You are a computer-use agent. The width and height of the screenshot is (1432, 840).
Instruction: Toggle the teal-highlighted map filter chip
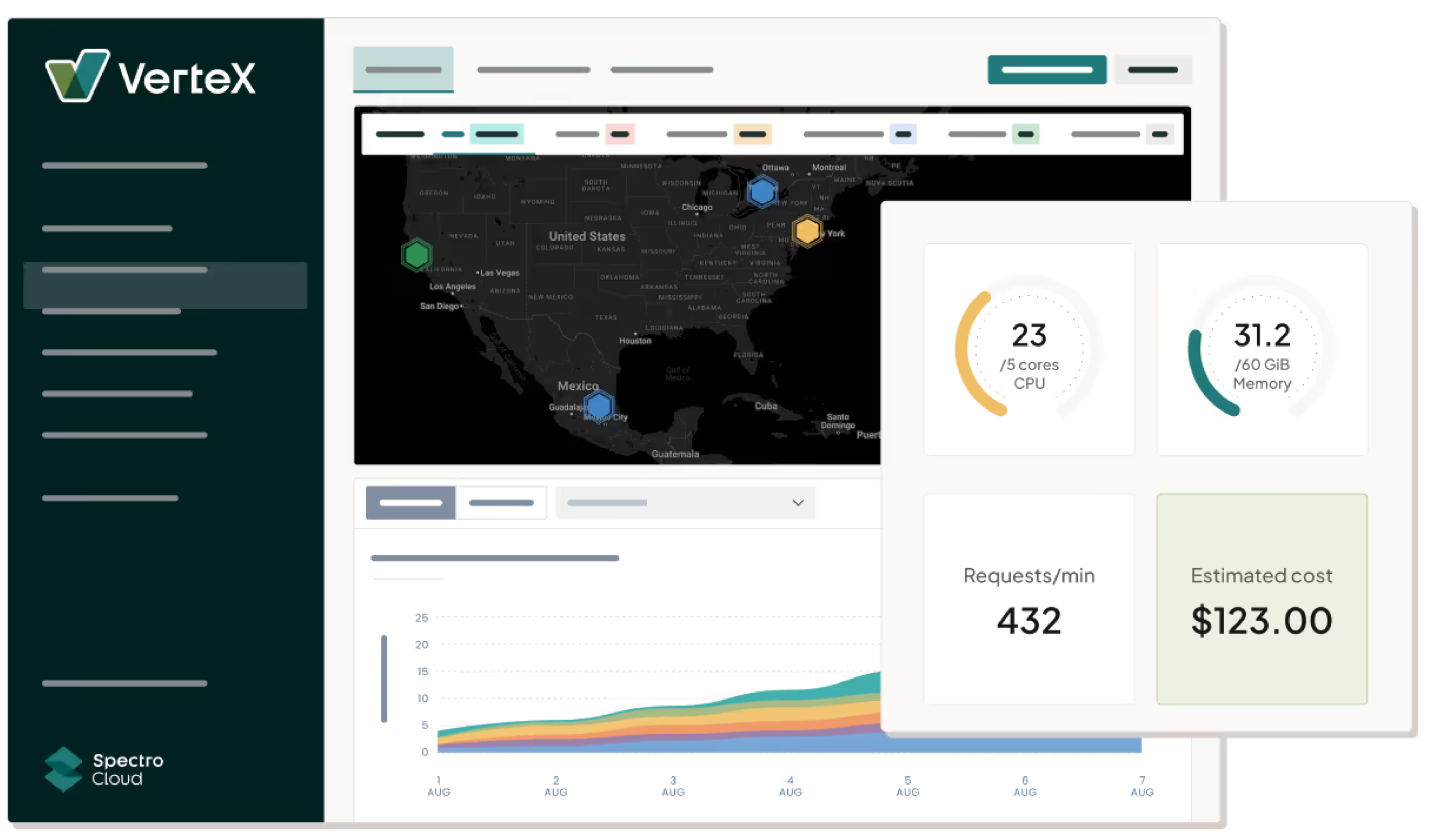[x=496, y=135]
